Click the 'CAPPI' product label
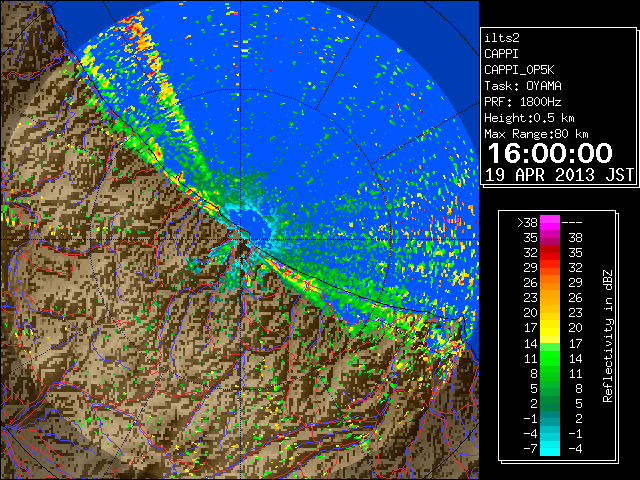The width and height of the screenshot is (640, 480). pyautogui.click(x=501, y=54)
